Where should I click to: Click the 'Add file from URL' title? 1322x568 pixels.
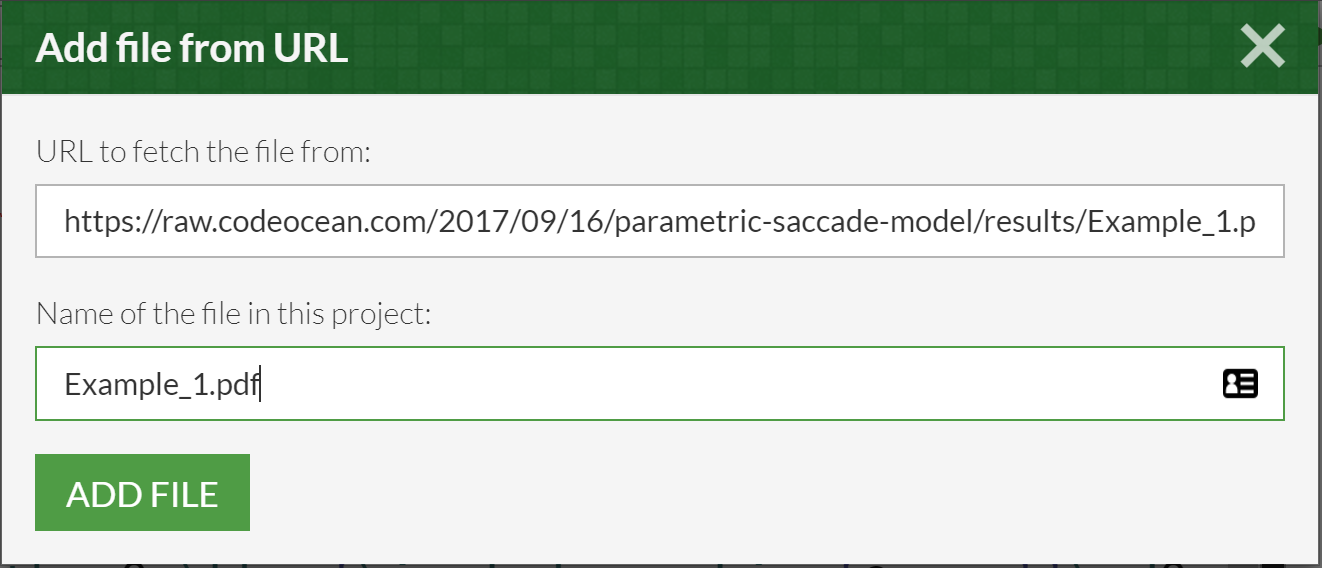pos(192,48)
